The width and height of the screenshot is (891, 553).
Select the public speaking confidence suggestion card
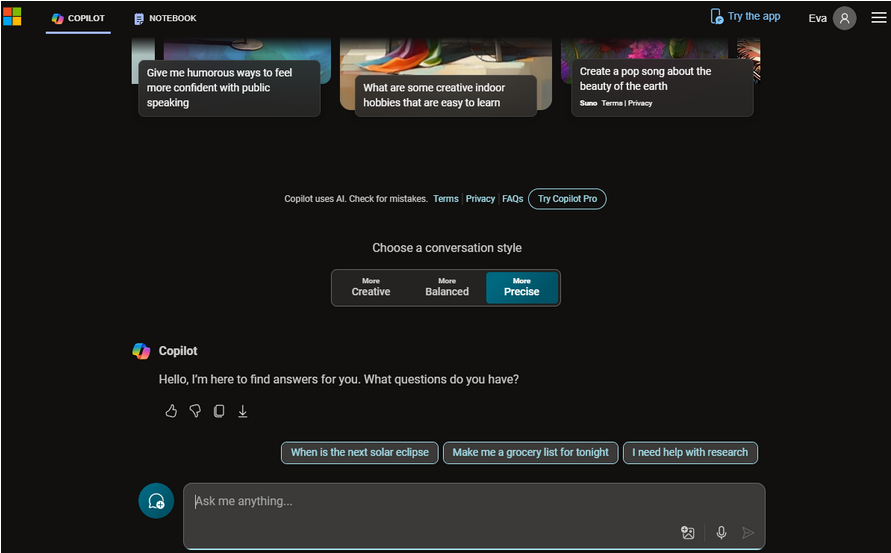[230, 88]
